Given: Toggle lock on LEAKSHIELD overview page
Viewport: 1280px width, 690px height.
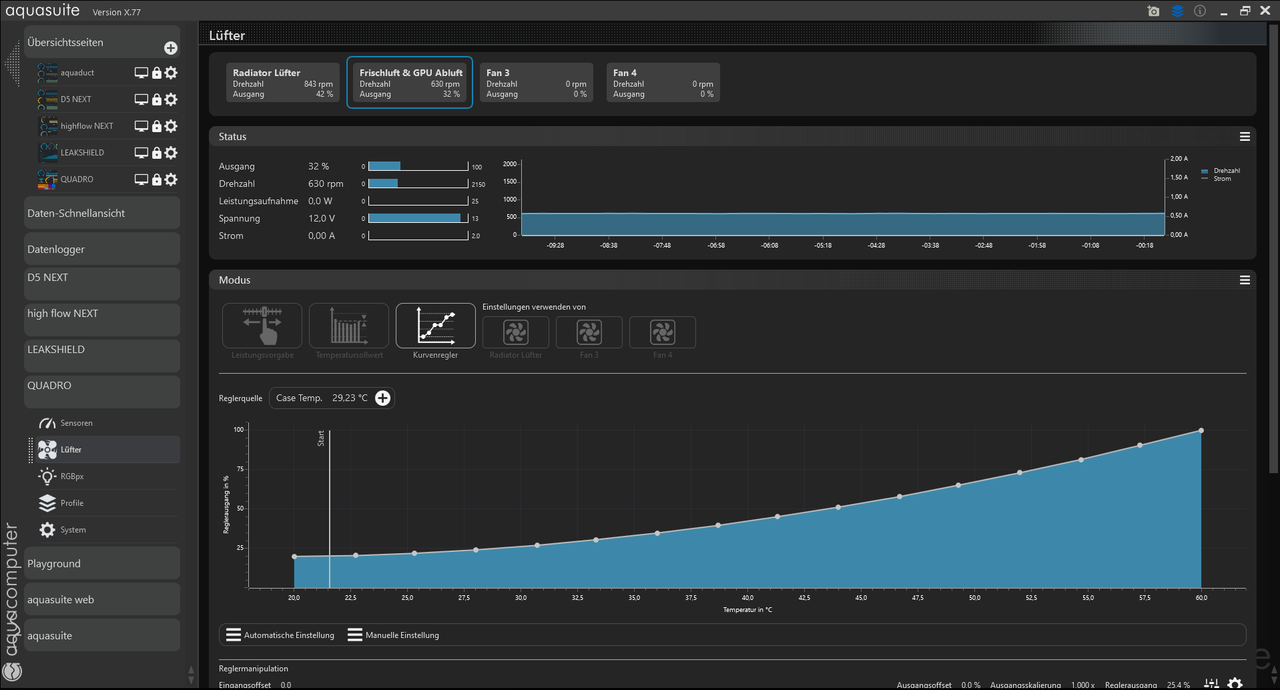Looking at the screenshot, I should point(156,152).
